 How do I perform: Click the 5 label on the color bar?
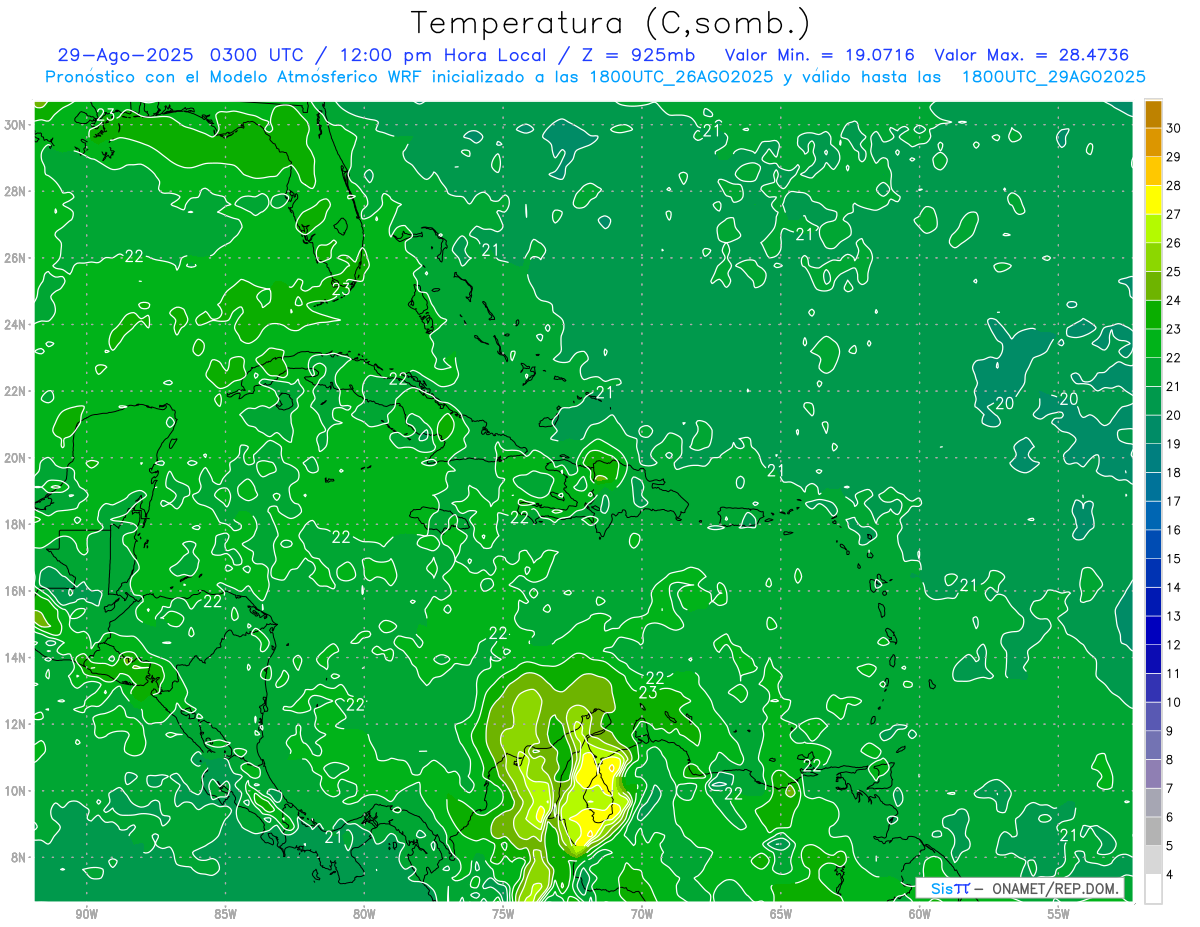click(x=1171, y=846)
